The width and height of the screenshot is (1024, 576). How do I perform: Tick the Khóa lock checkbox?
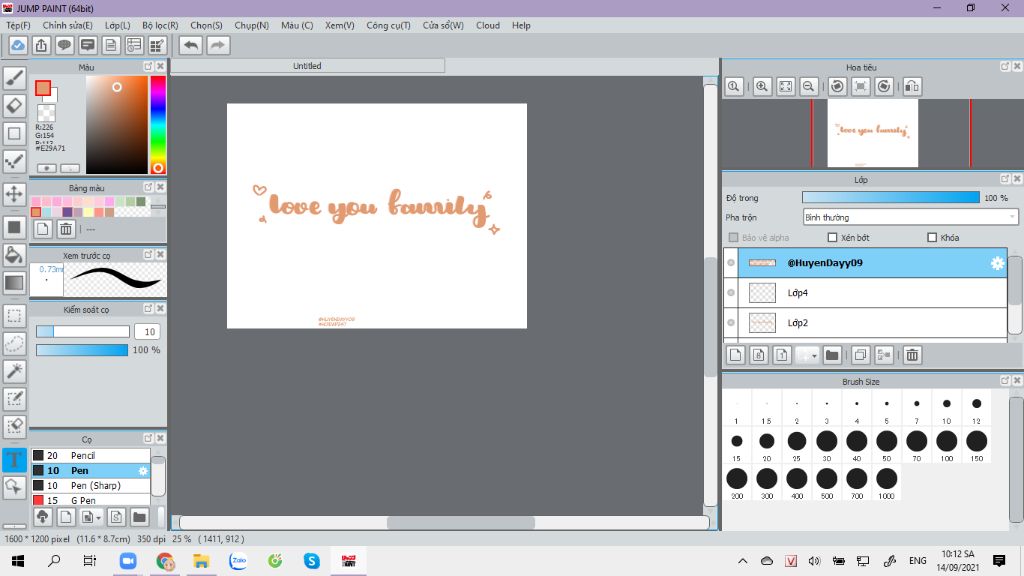(932, 238)
